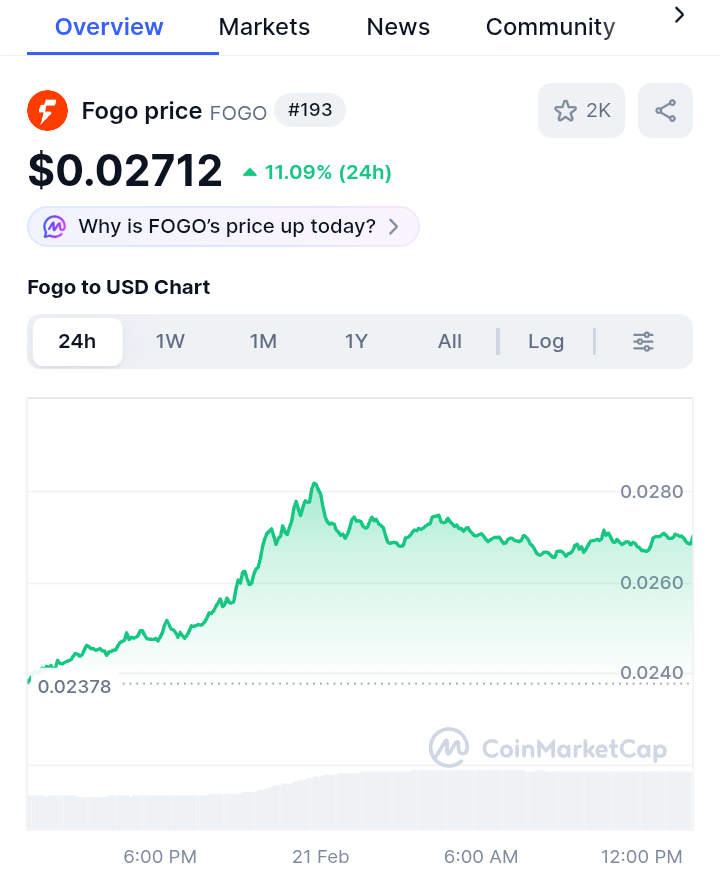
Task: Open chart settings sliders icon
Action: tap(643, 341)
